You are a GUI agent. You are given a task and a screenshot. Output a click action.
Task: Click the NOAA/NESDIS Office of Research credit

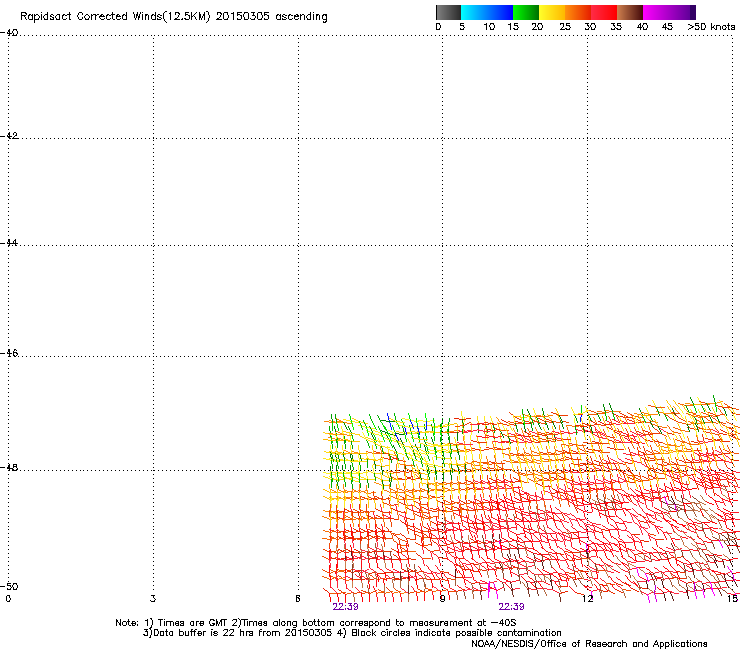589,644
